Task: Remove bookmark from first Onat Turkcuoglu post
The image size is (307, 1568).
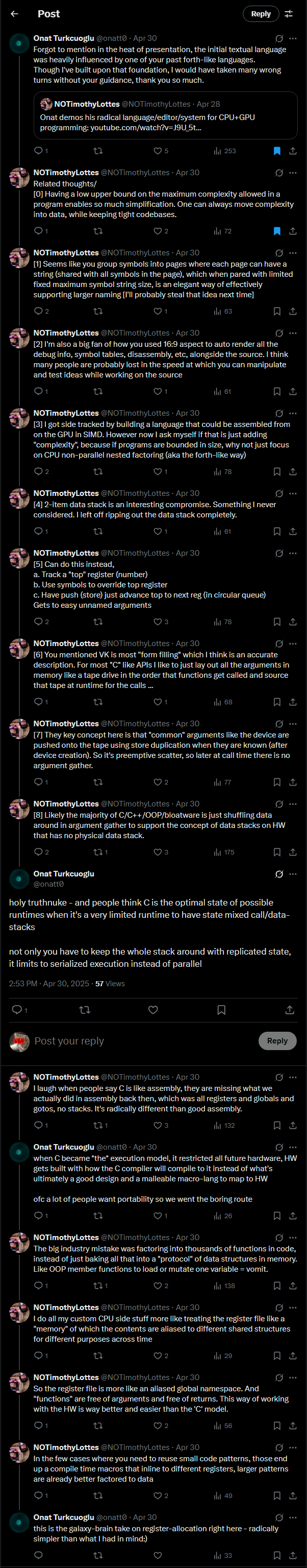Action: [276, 151]
